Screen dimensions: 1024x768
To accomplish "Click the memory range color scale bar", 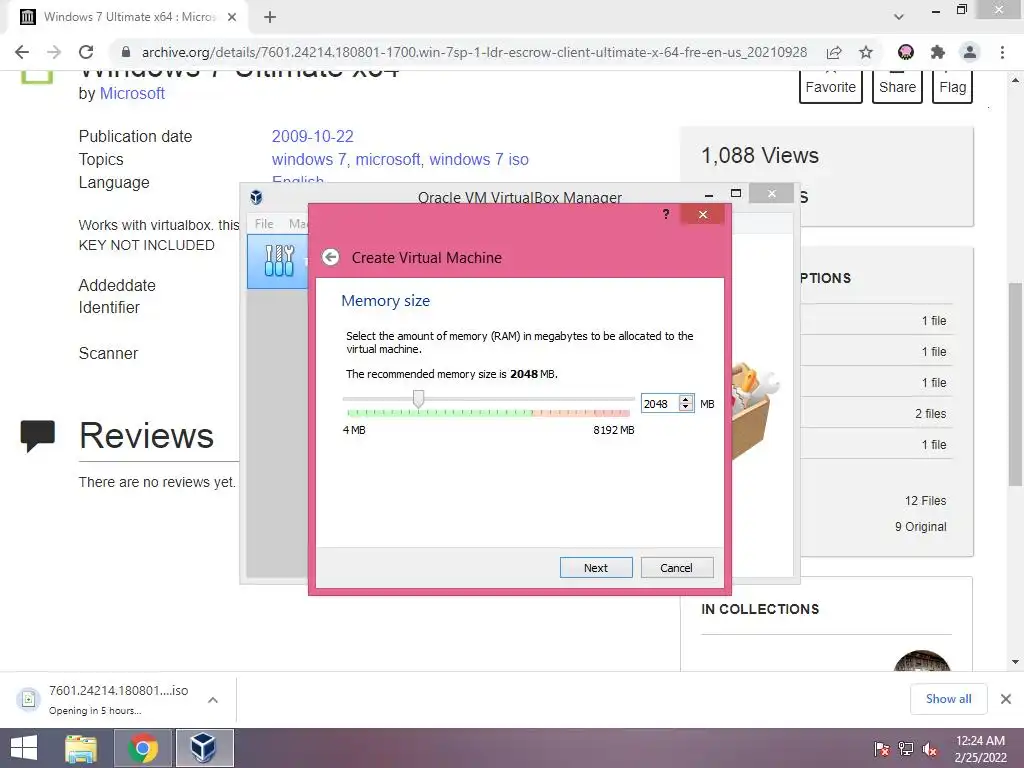I will point(488,413).
